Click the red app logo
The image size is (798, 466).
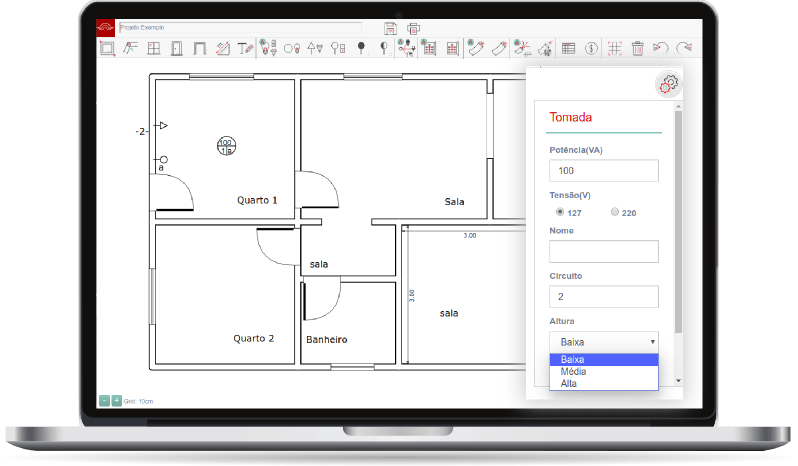coord(105,27)
